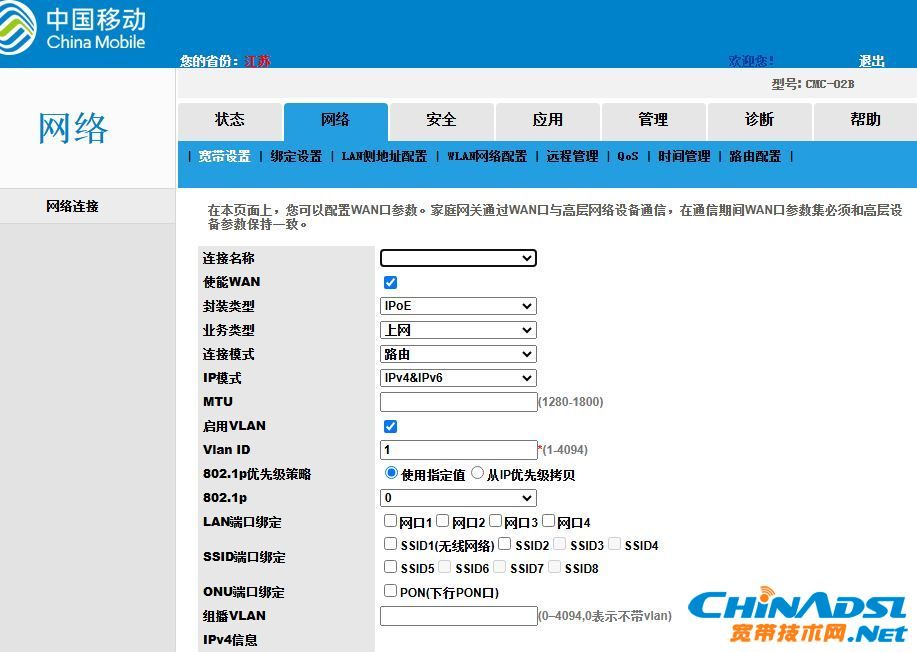Go to the 管理 tab

point(654,120)
